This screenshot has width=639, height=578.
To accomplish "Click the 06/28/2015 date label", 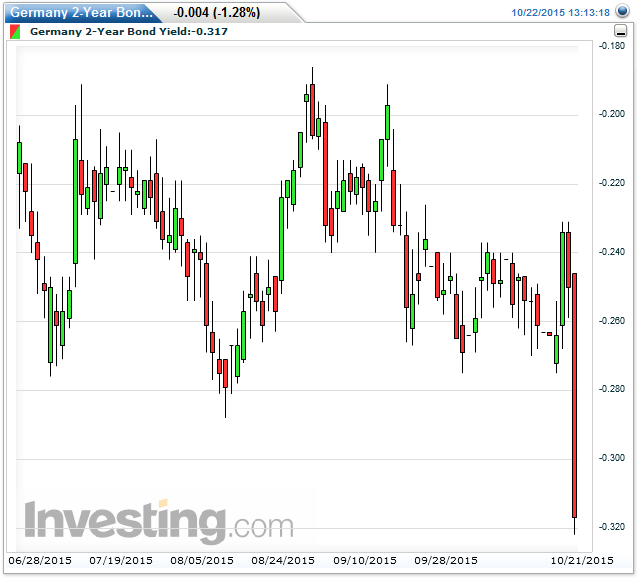I will click(40, 560).
